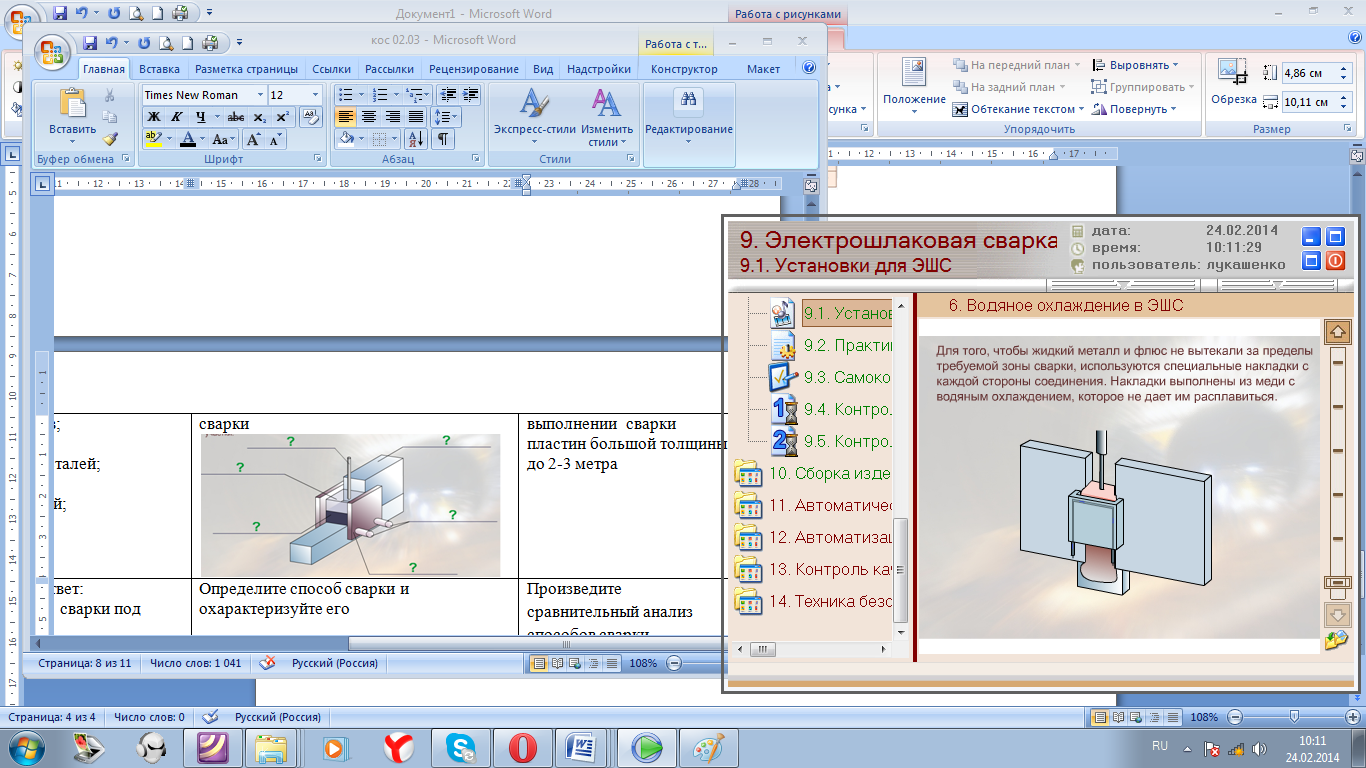This screenshot has height=768, width=1366.
Task: Click the Office button in кос 02.03 window
Action: (52, 50)
